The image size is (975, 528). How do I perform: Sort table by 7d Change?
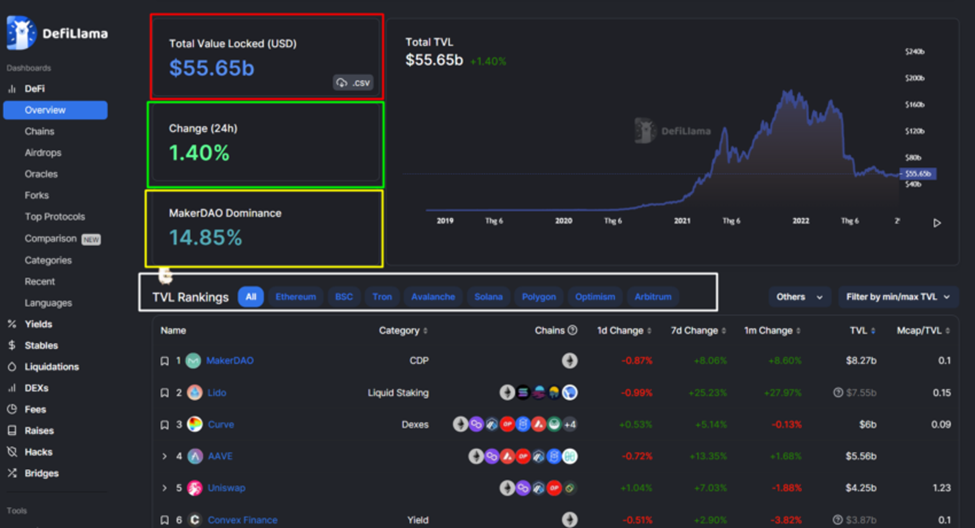(x=698, y=330)
